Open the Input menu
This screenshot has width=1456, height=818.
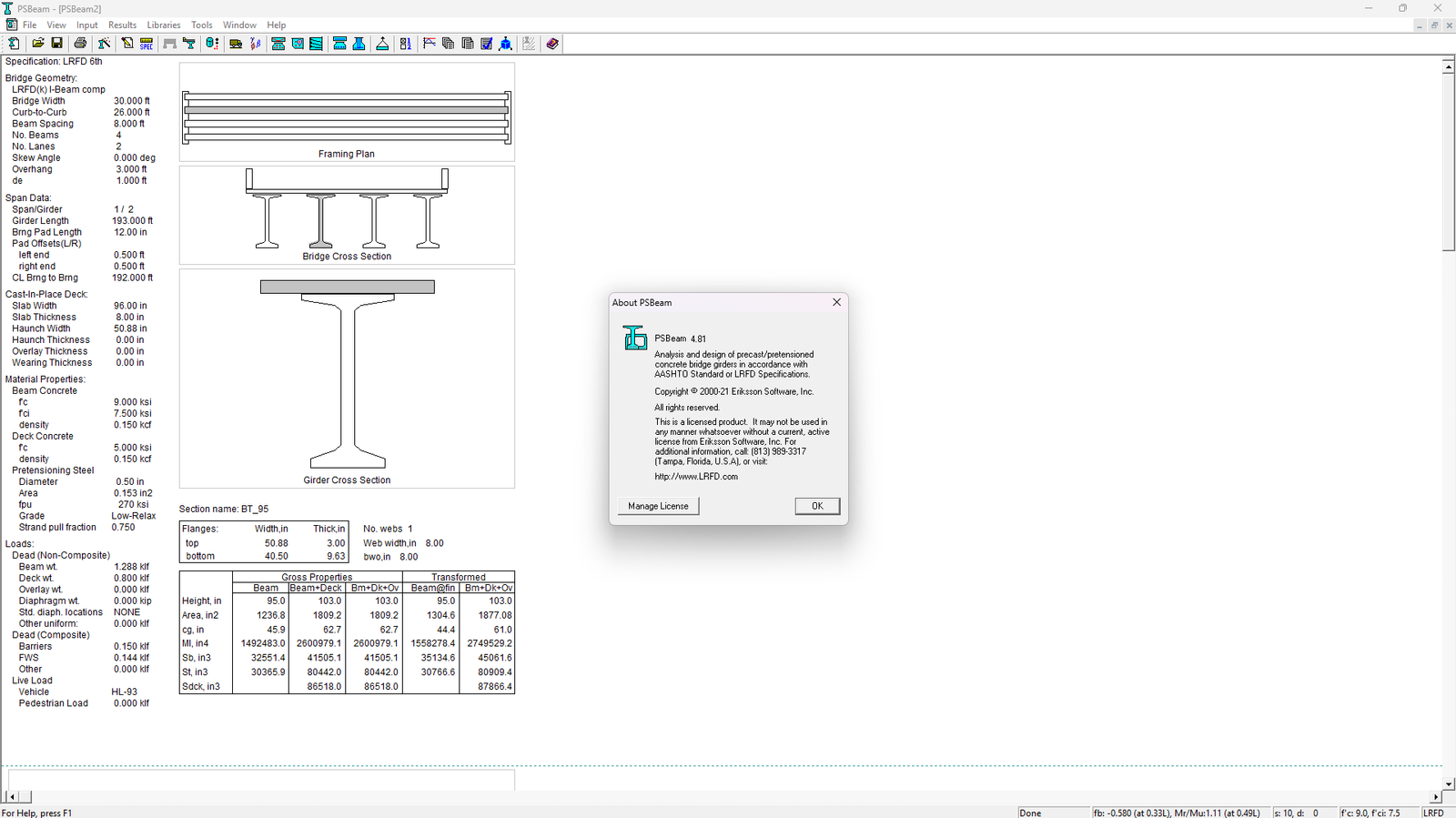(87, 25)
